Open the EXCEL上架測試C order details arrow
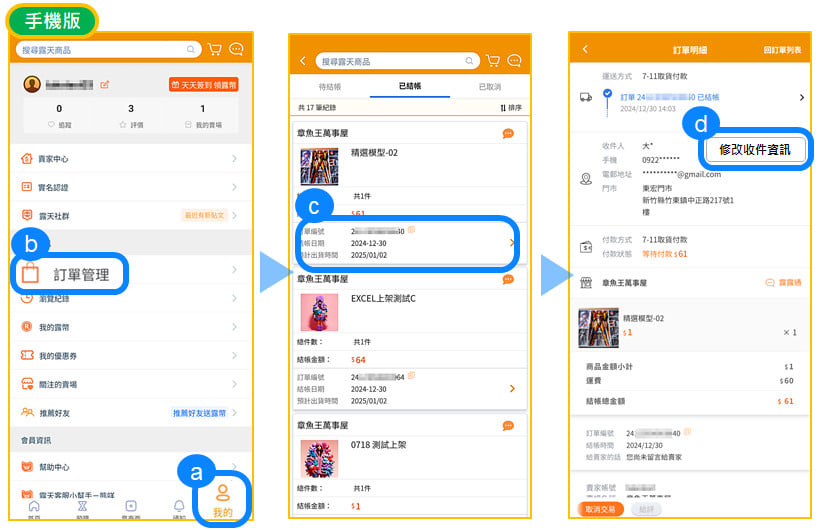 512,388
